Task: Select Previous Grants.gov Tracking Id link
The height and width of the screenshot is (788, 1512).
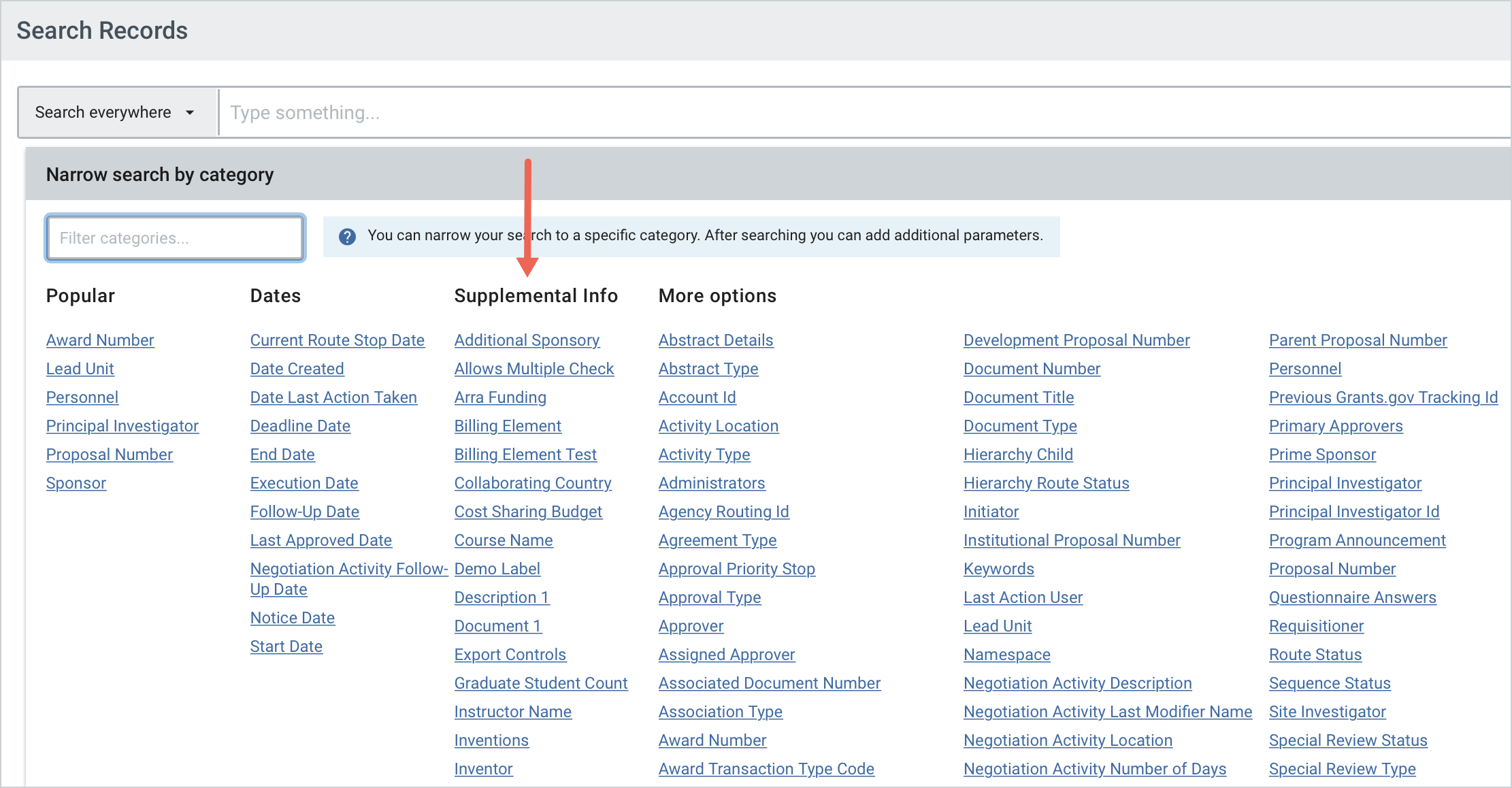Action: pyautogui.click(x=1383, y=397)
